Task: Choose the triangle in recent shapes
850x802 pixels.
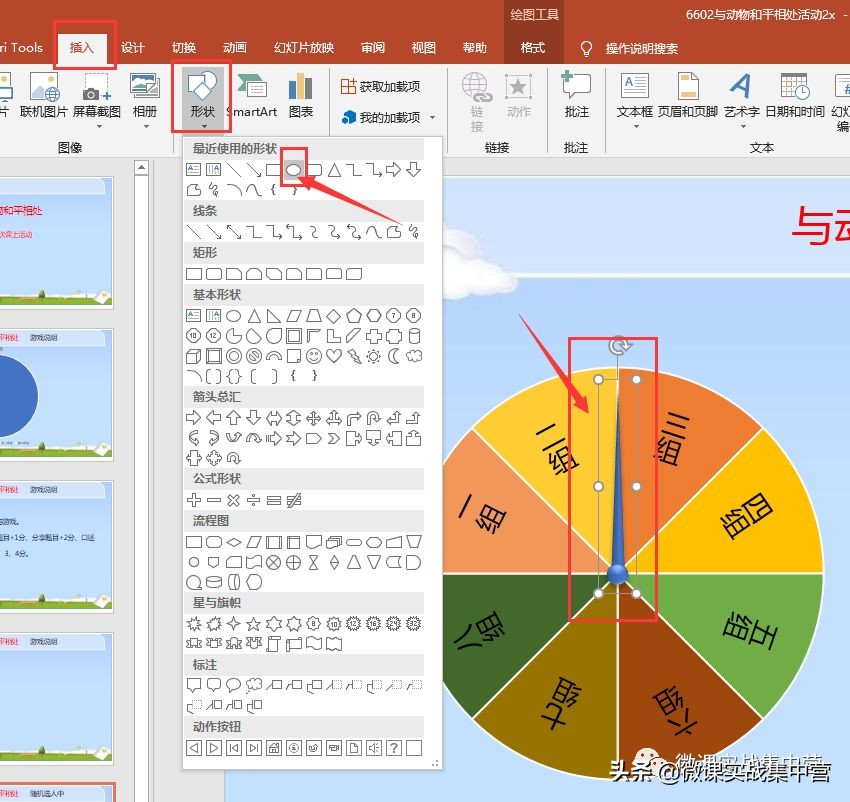Action: [334, 170]
